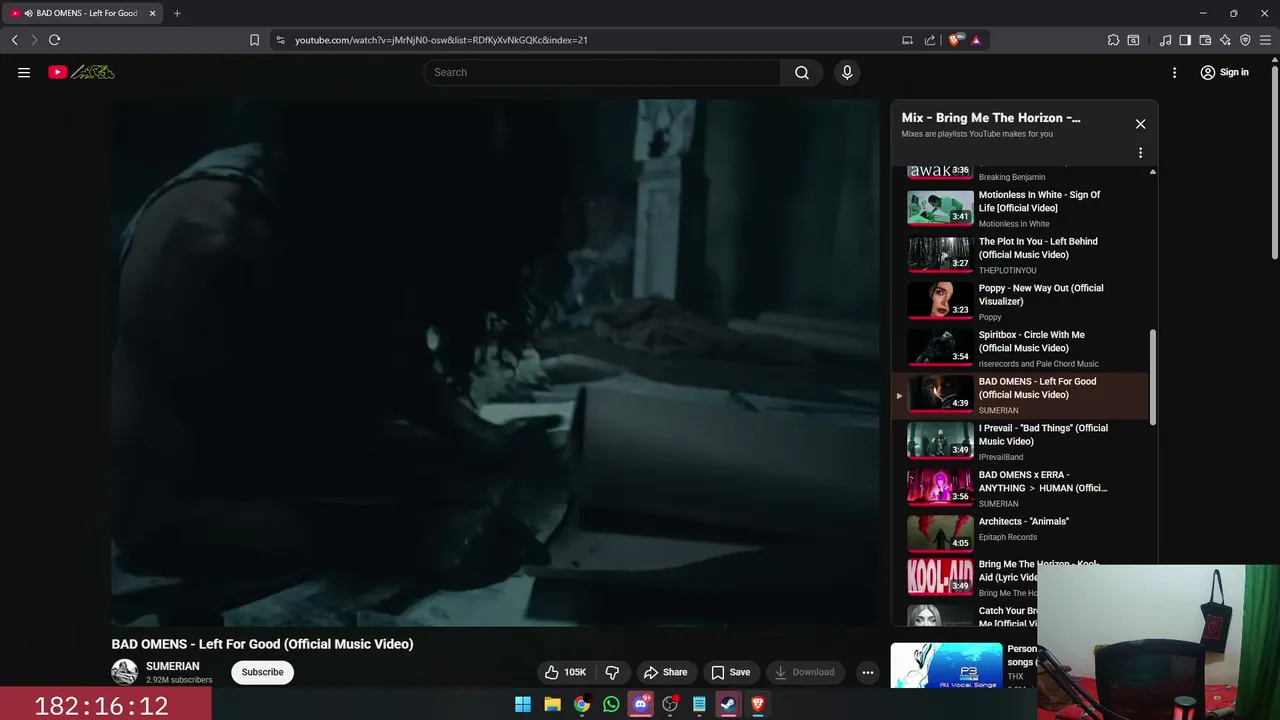Go back in browser history

[x=14, y=40]
